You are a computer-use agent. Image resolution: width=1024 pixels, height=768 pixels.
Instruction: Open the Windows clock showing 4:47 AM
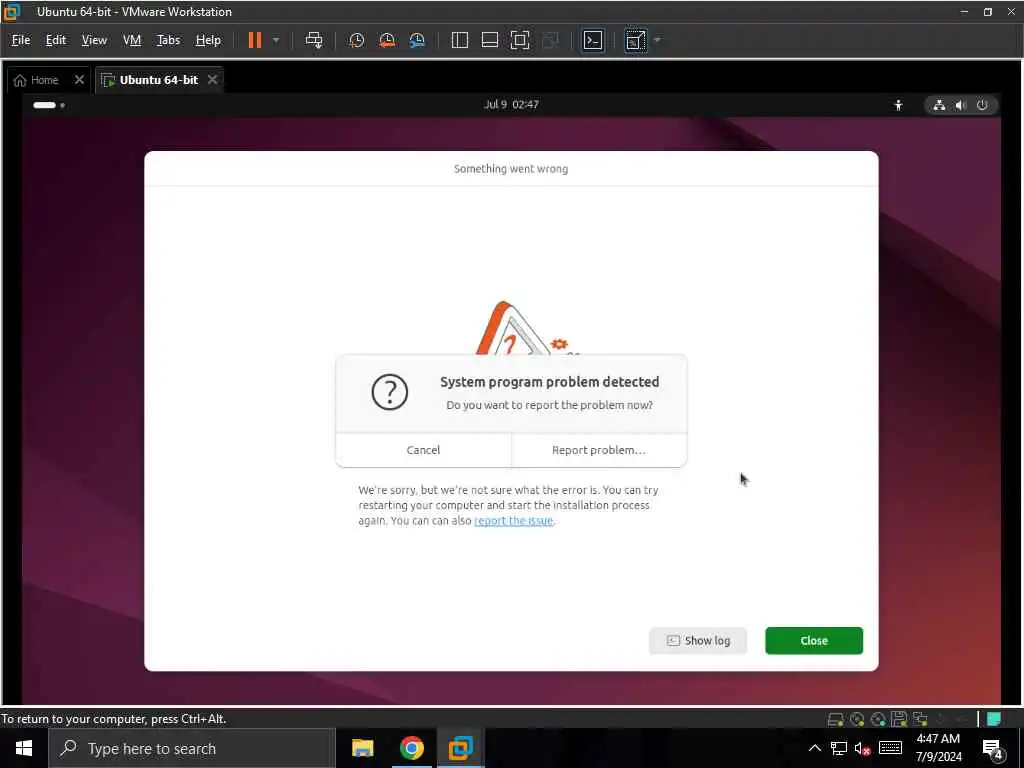tap(938, 748)
